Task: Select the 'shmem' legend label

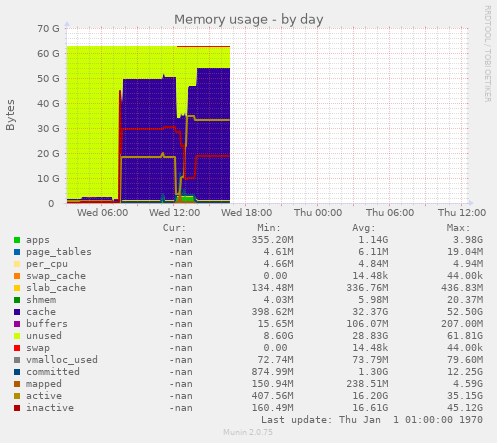Action: [41, 300]
